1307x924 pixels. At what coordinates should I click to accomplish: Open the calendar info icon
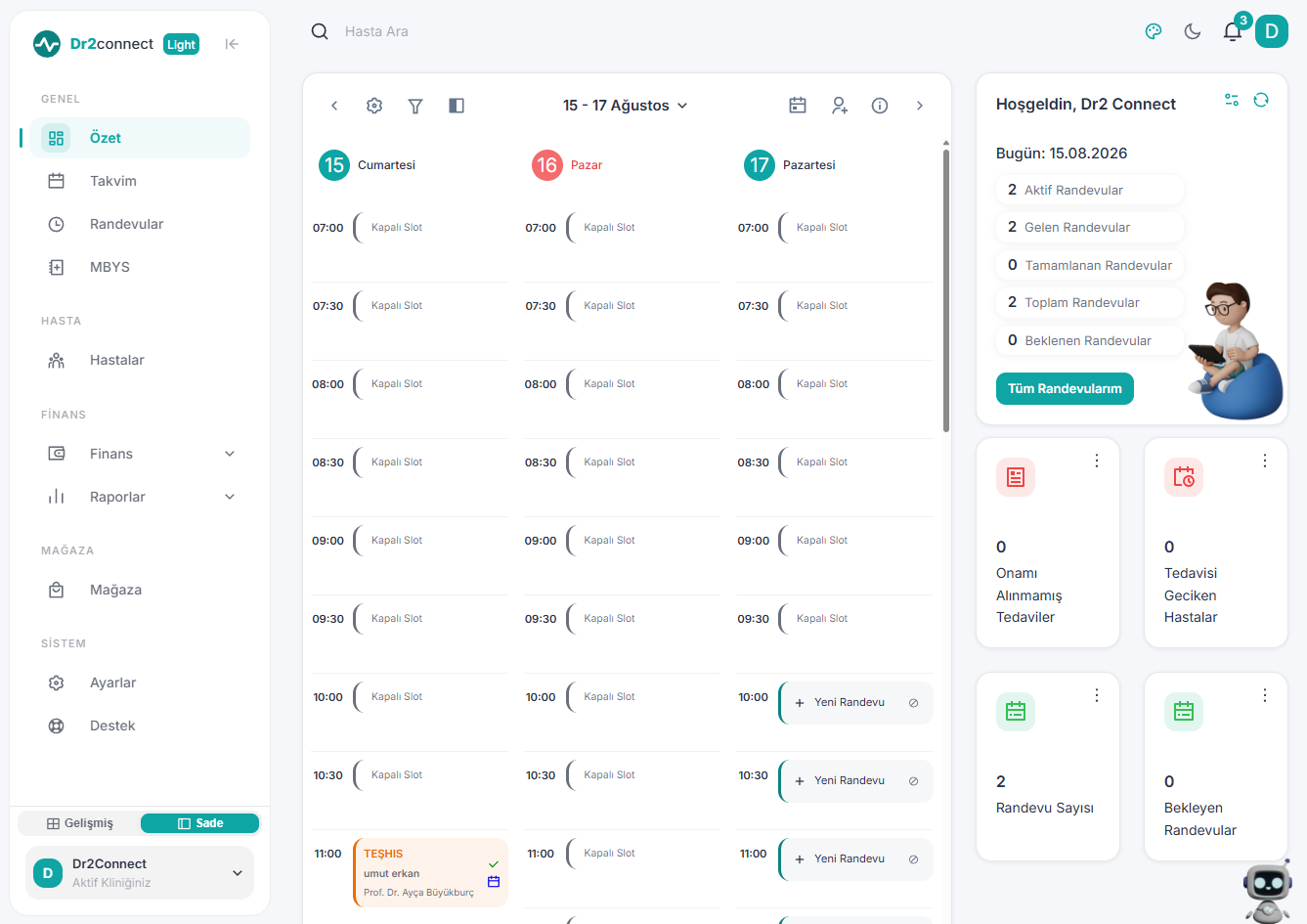tap(880, 106)
